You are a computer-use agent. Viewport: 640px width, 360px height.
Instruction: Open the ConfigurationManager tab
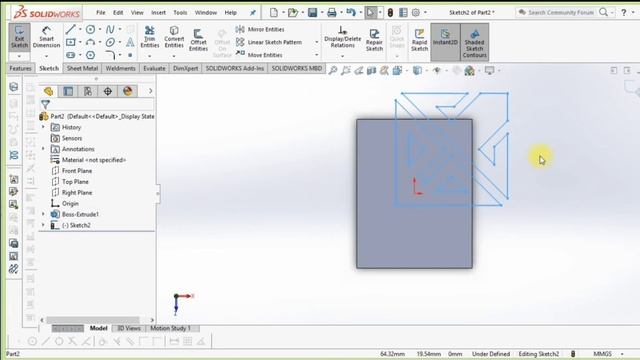pyautogui.click(x=88, y=91)
